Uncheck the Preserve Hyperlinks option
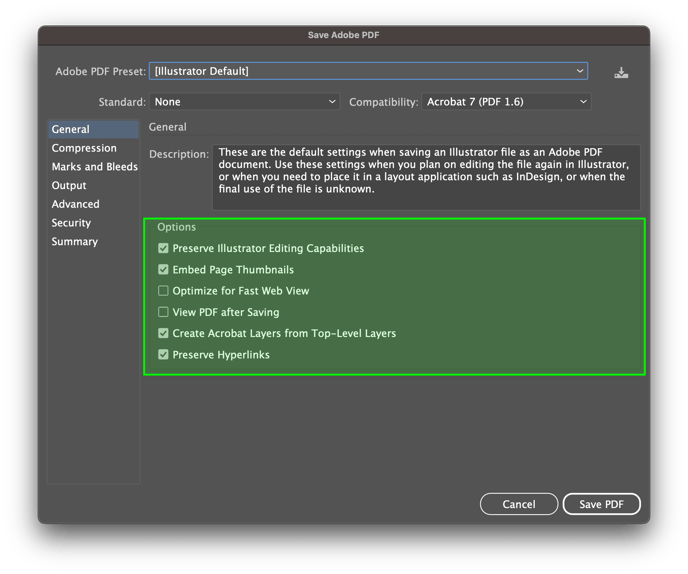The image size is (688, 574). pos(164,355)
